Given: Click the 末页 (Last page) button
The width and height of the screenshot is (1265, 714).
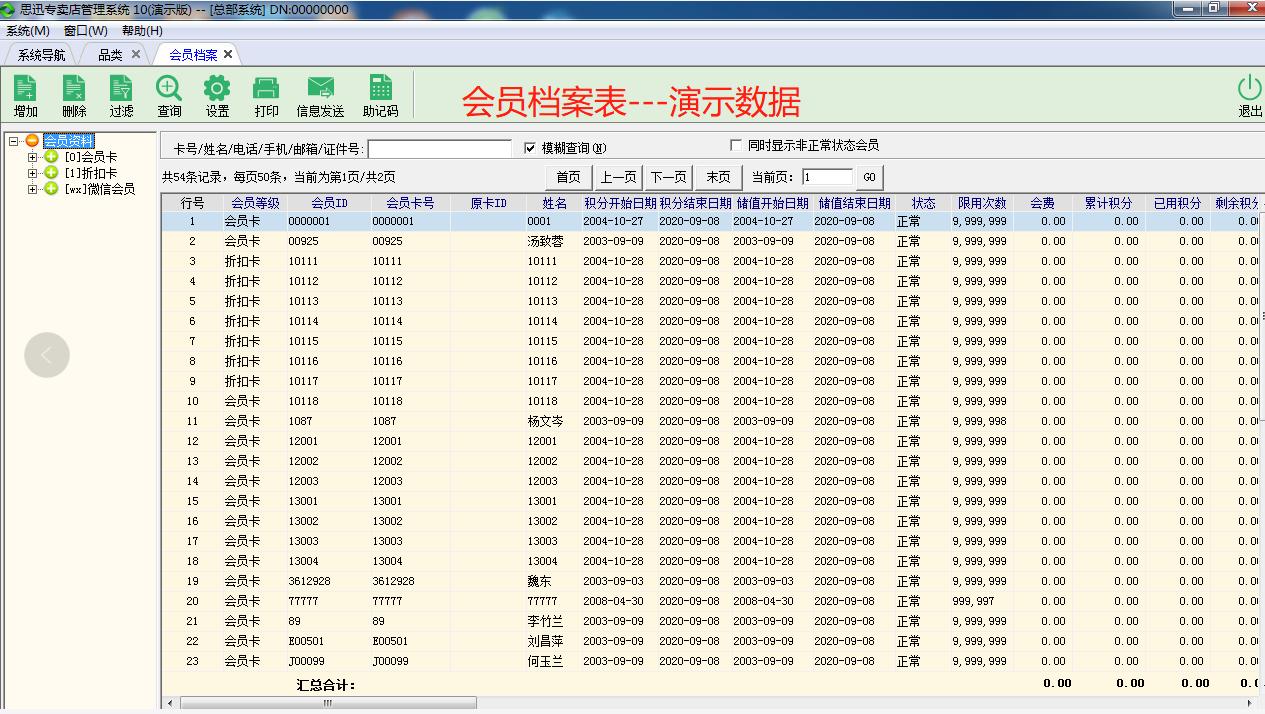Looking at the screenshot, I should point(717,177).
